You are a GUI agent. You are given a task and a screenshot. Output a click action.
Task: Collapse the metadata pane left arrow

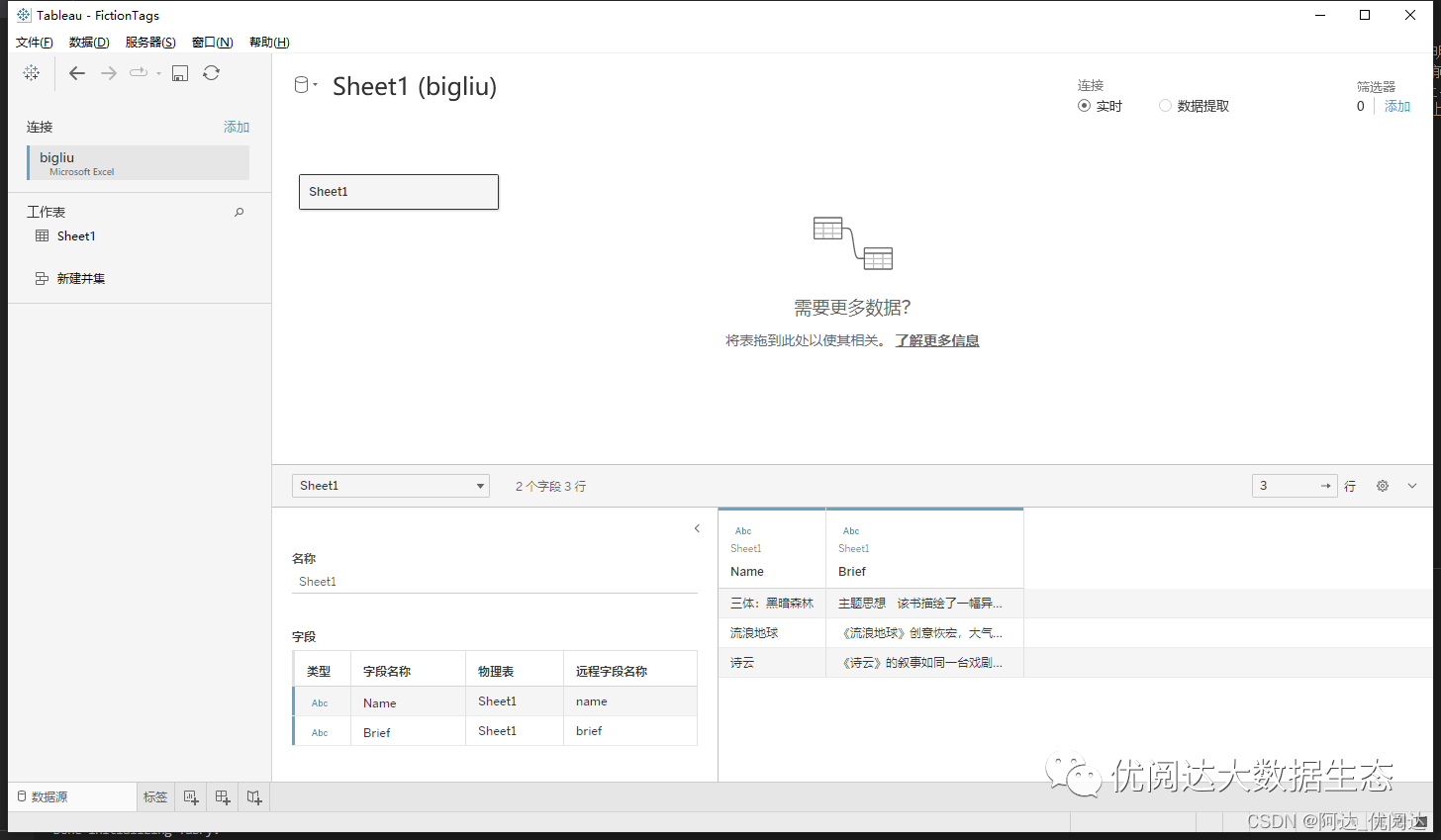(x=697, y=528)
